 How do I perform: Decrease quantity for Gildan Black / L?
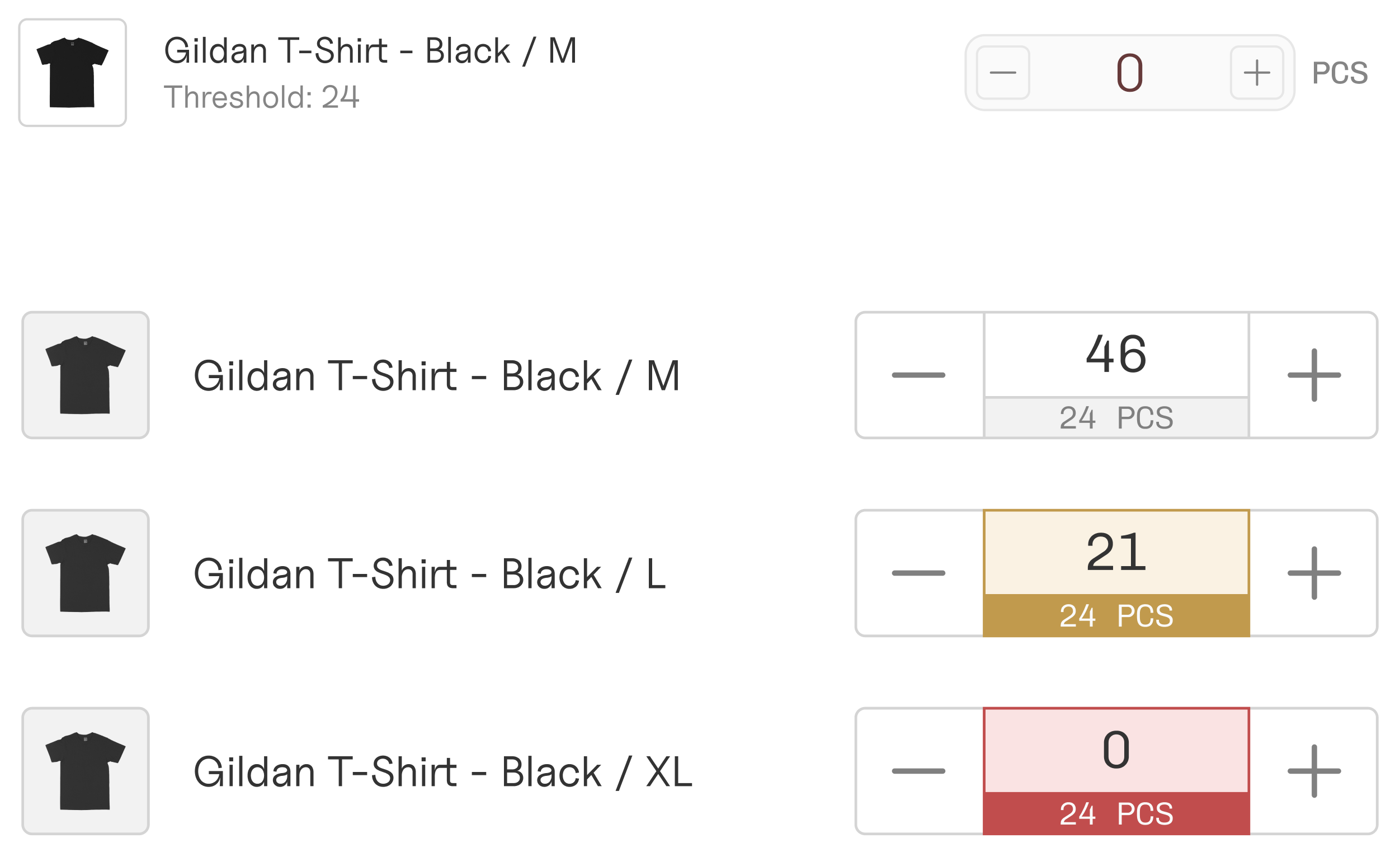pyautogui.click(x=919, y=573)
